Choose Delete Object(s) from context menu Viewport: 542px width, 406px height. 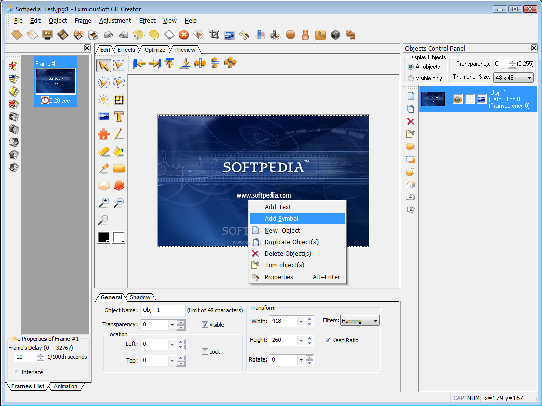tap(297, 253)
